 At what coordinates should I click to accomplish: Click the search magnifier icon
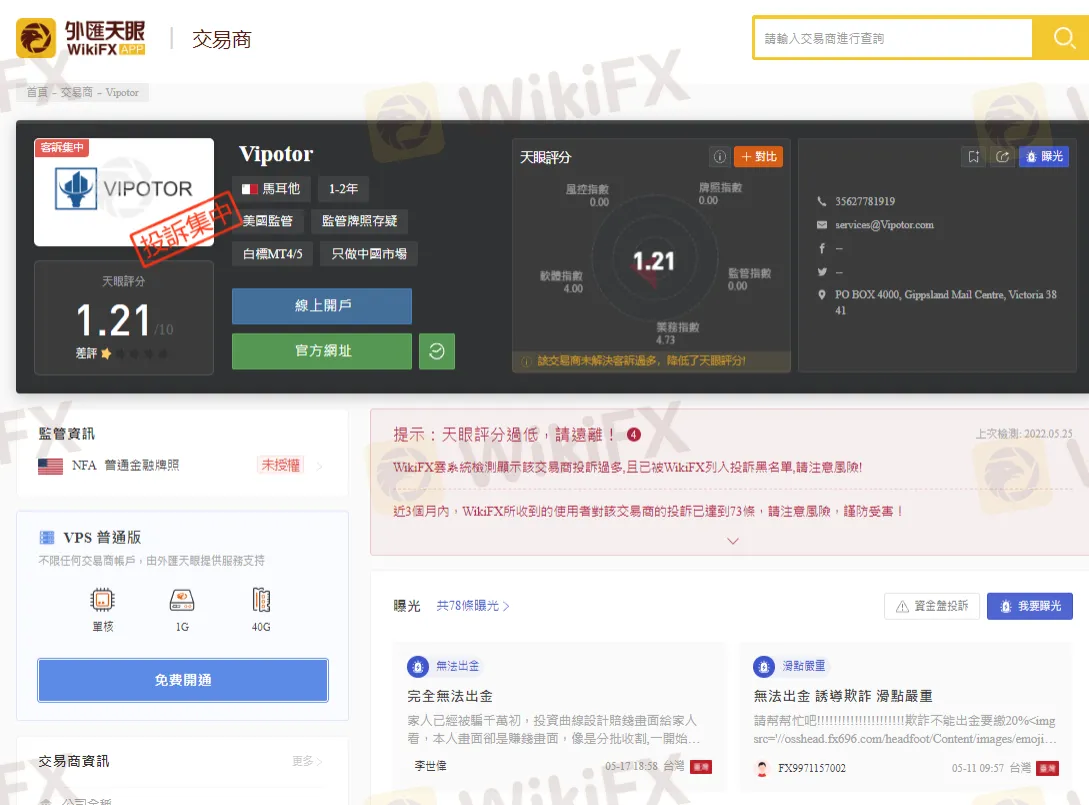pyautogui.click(x=1063, y=39)
